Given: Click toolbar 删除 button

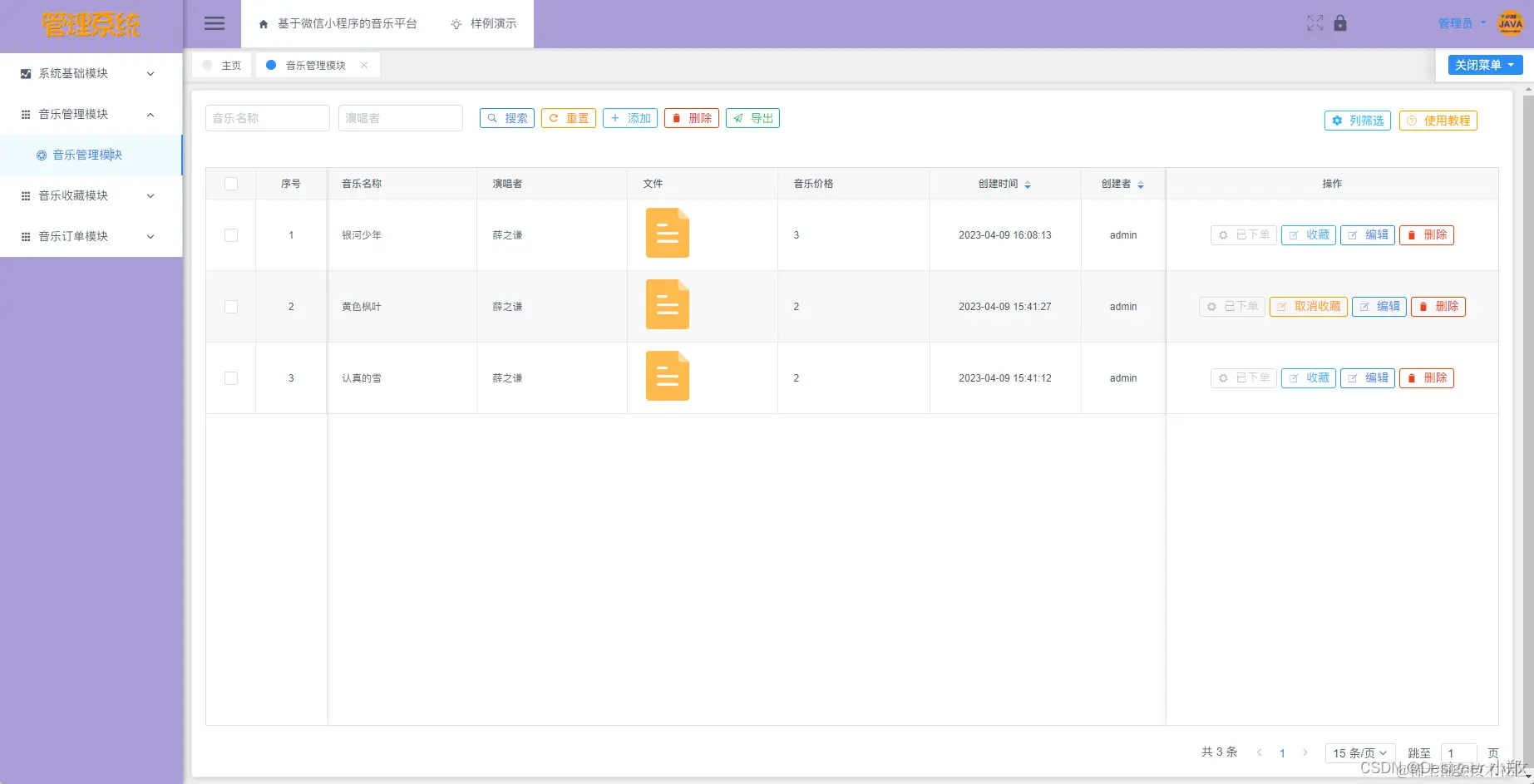Looking at the screenshot, I should point(692,118).
